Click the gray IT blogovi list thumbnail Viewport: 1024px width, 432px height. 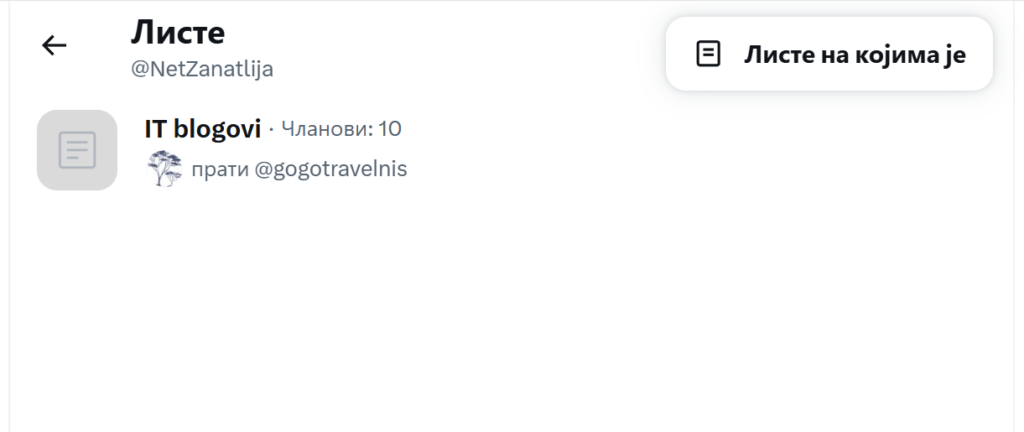click(77, 150)
